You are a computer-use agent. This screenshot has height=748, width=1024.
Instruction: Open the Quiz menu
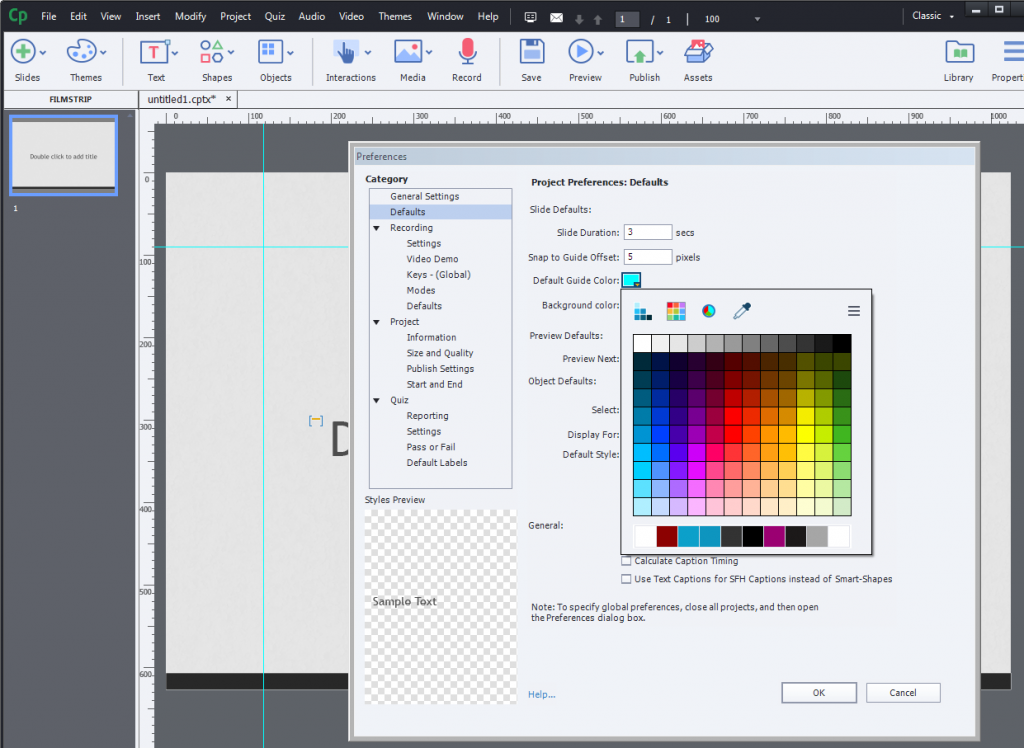pos(274,16)
